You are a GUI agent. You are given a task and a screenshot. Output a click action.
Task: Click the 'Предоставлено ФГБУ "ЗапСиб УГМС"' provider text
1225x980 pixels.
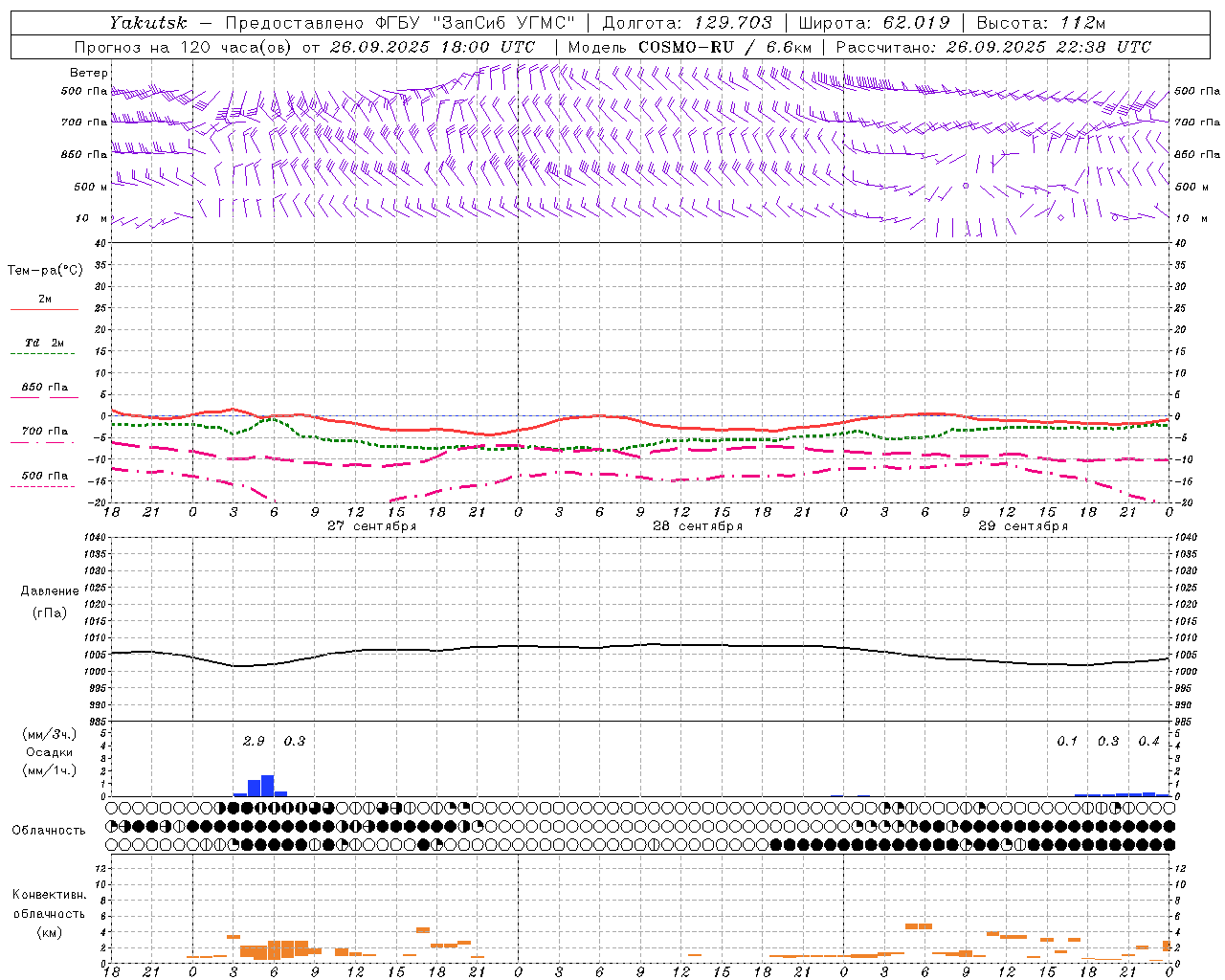[x=400, y=23]
